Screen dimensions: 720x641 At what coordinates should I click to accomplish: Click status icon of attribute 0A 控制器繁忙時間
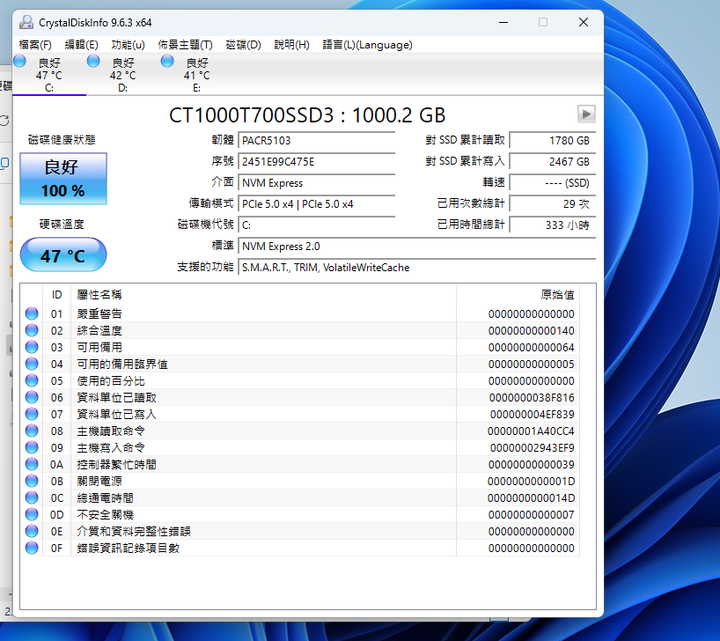[32, 464]
